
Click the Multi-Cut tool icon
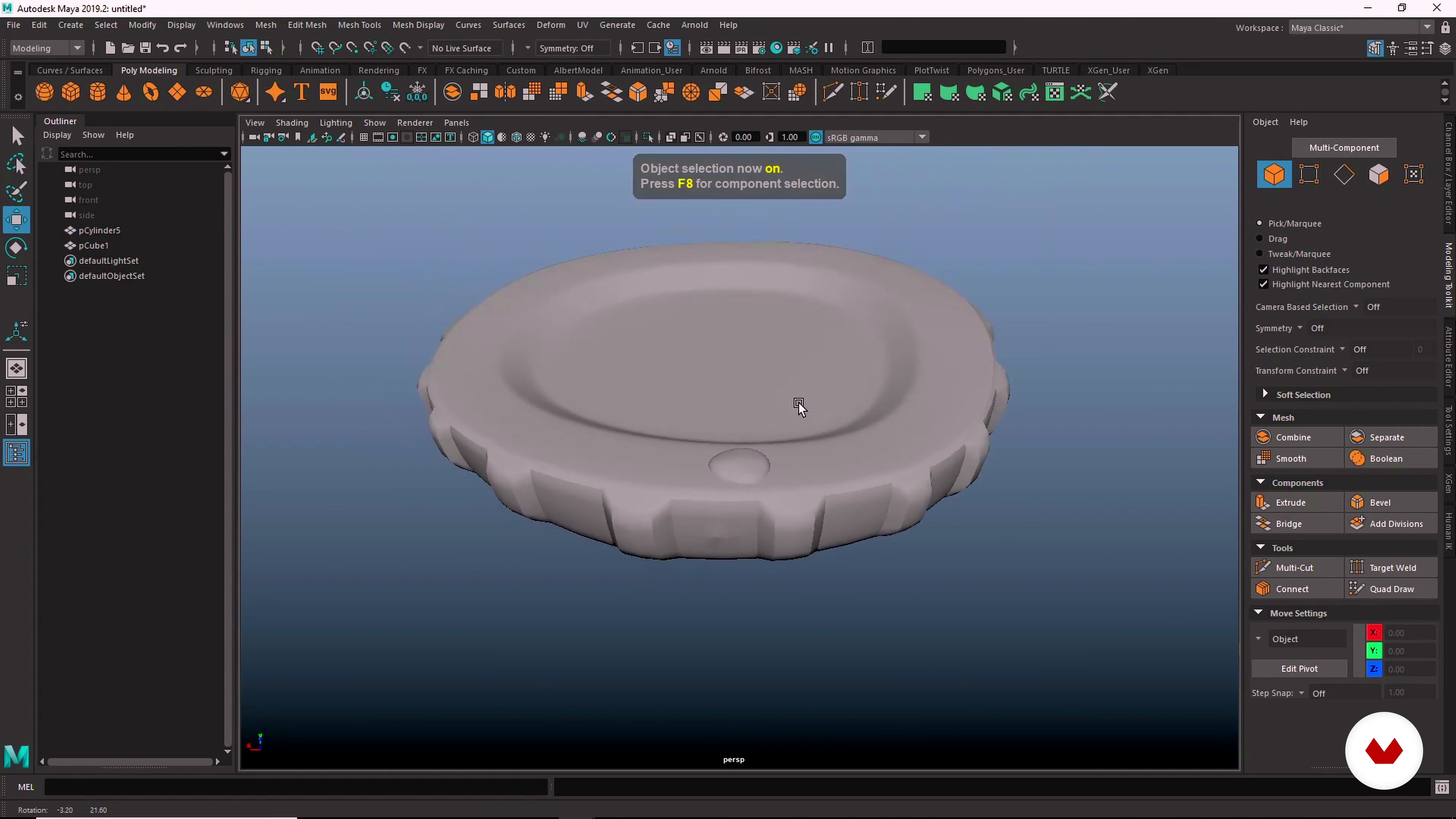(x=1263, y=568)
